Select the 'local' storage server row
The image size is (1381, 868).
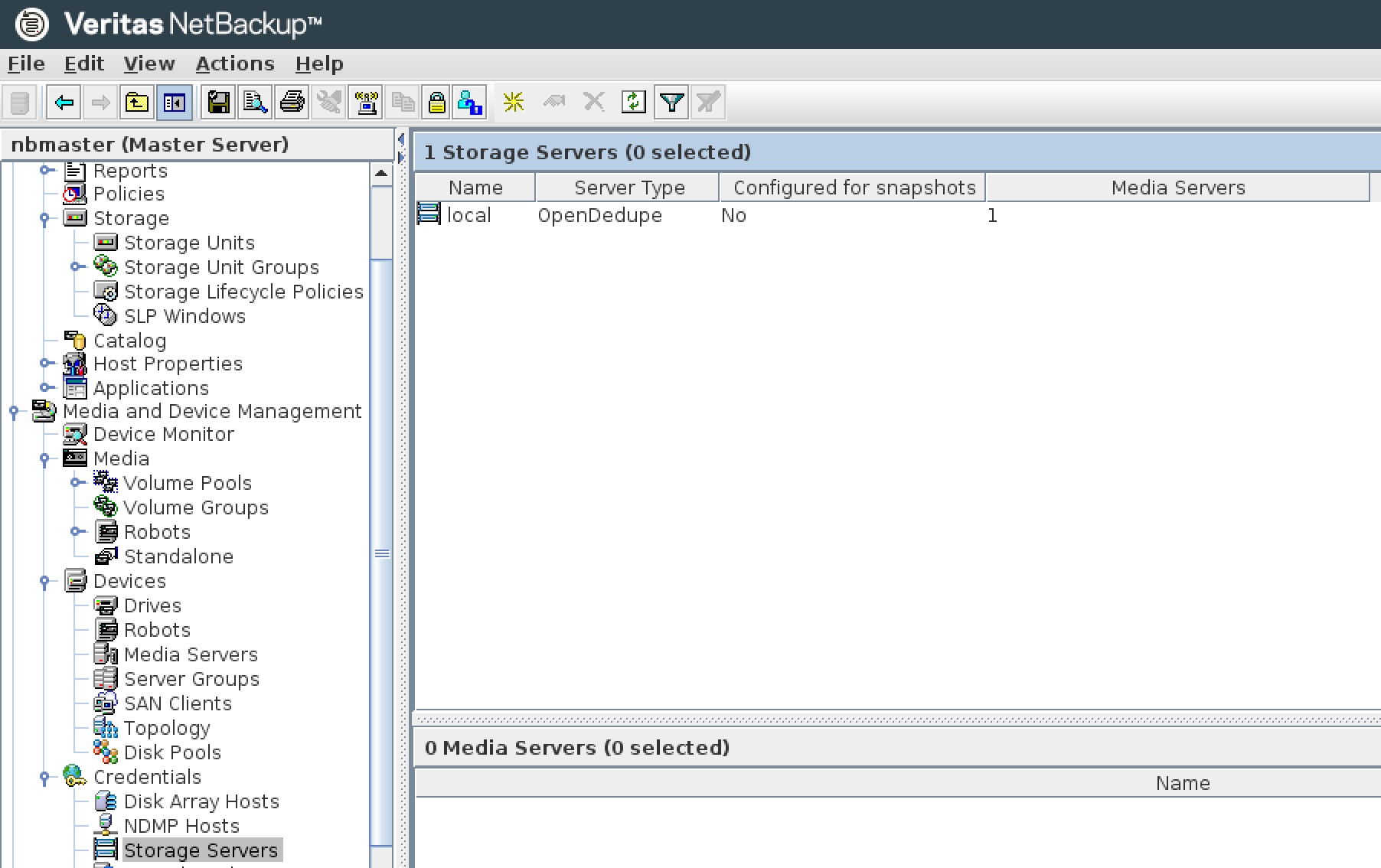coord(897,215)
